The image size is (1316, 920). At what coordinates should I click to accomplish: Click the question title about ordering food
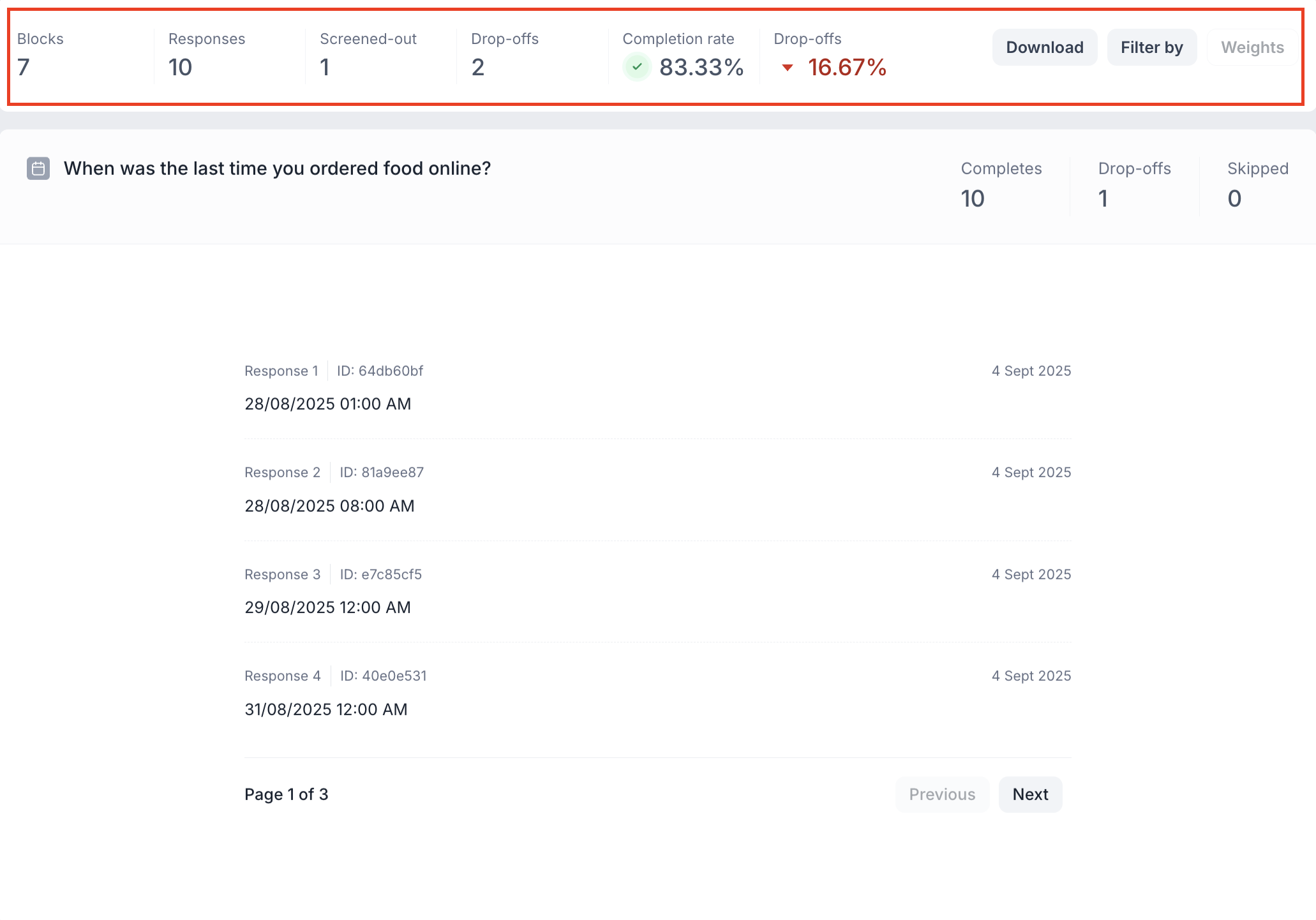click(277, 168)
